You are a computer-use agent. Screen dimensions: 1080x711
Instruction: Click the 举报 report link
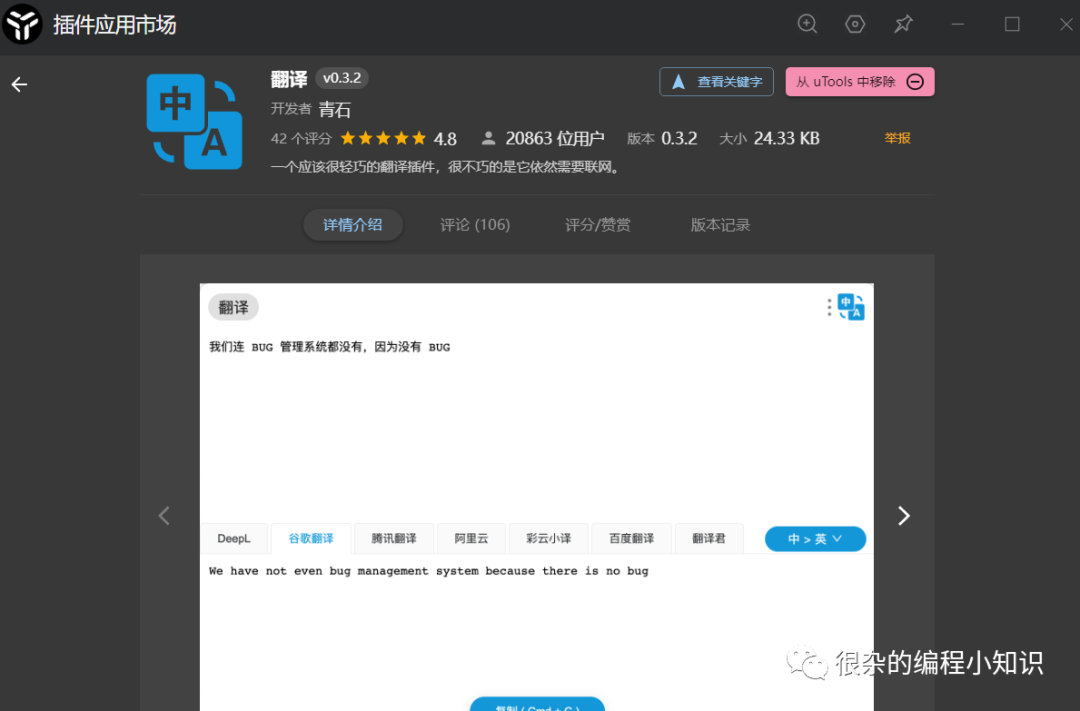(897, 138)
